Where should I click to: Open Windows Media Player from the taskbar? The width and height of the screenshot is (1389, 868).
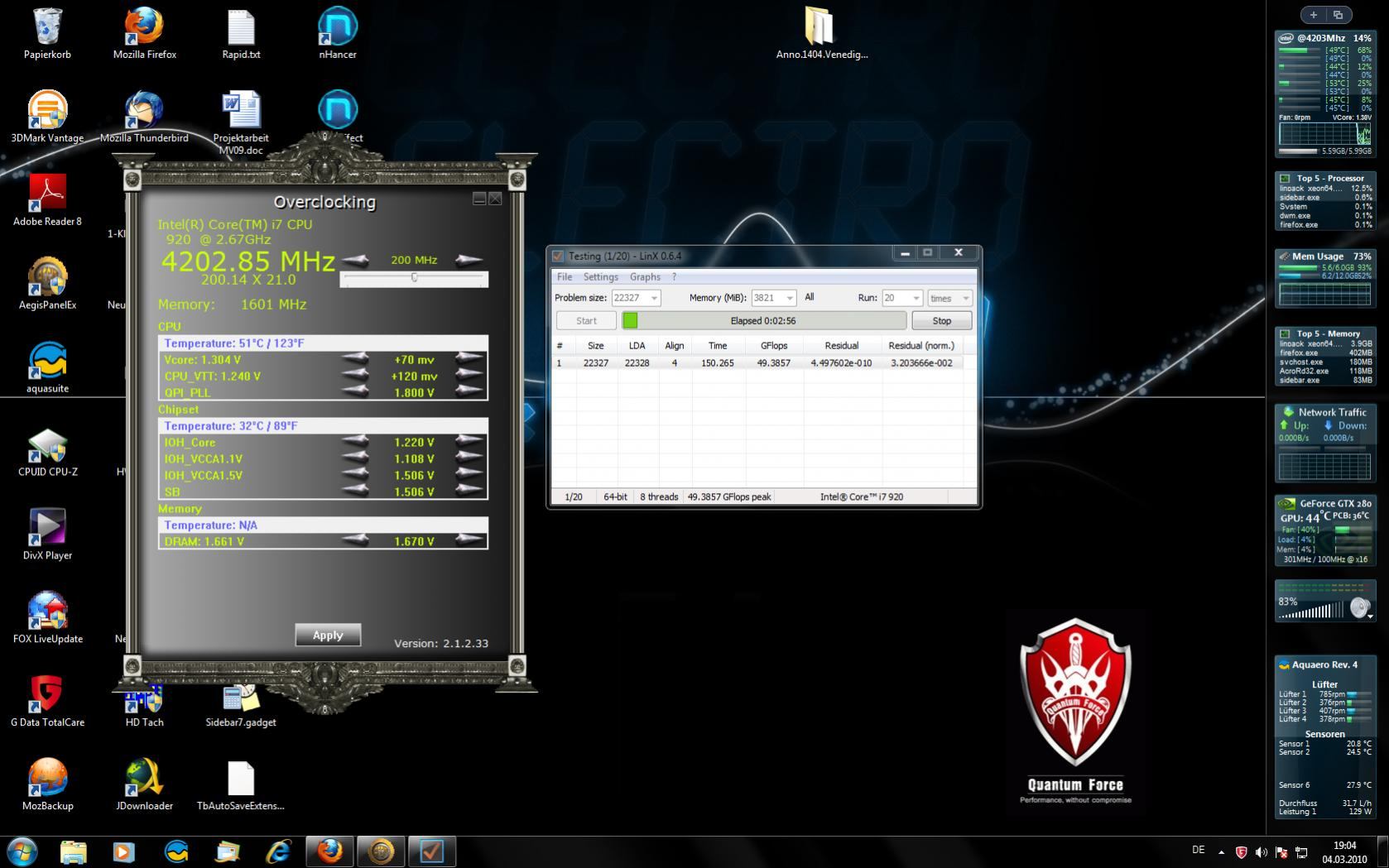(123, 851)
